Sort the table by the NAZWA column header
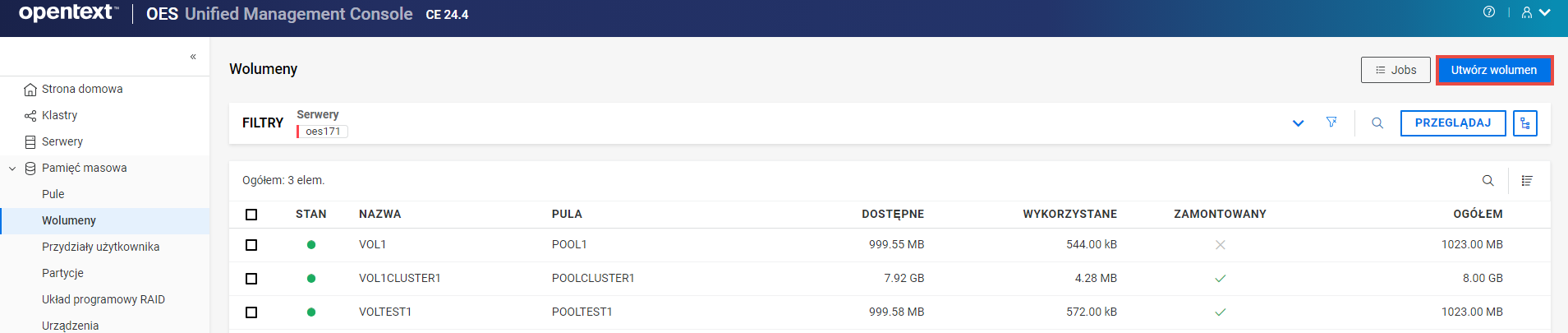The width and height of the screenshot is (1568, 333). point(379,215)
